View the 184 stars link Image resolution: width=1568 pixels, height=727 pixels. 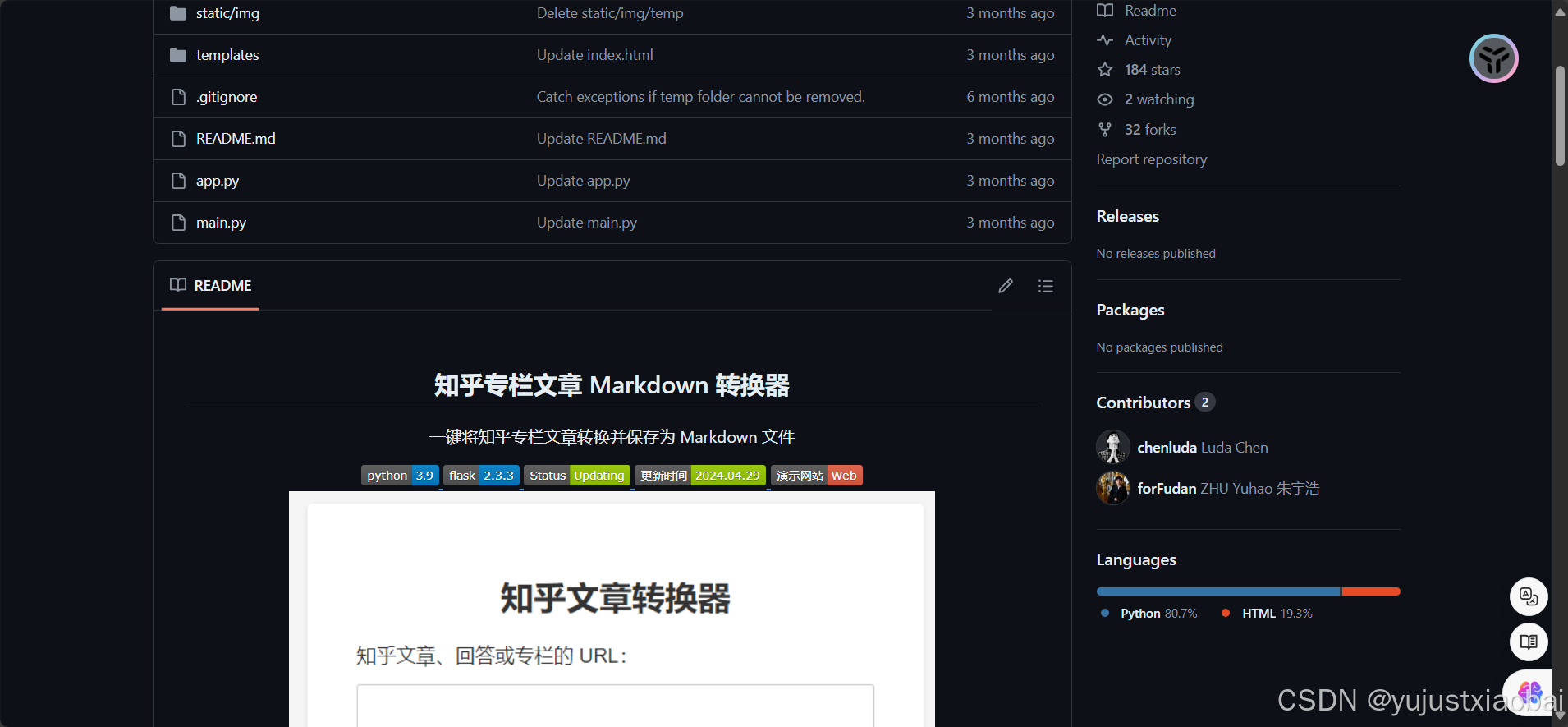pos(1139,70)
